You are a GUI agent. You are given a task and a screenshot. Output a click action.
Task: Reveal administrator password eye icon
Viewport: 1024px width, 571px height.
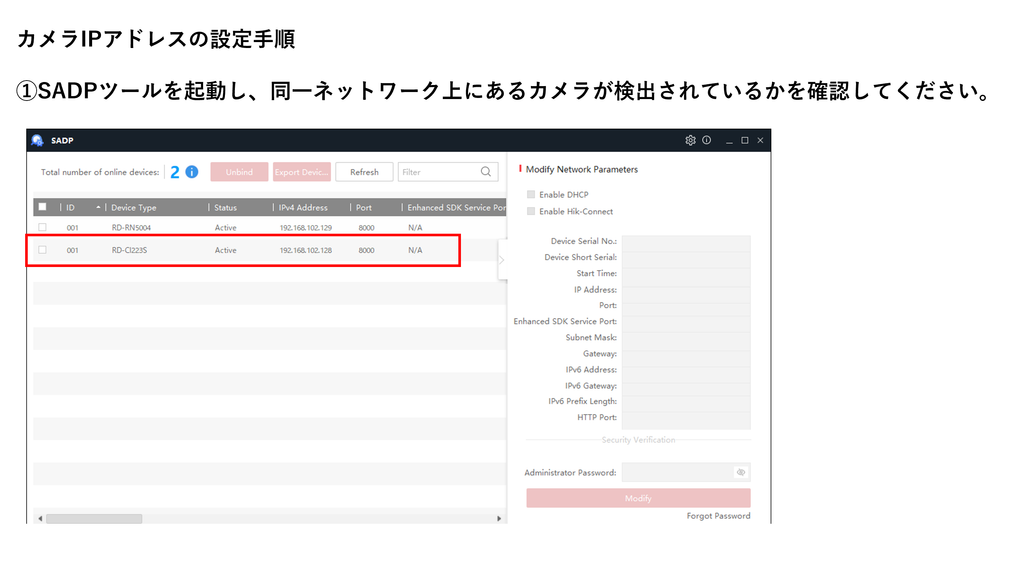click(x=741, y=472)
